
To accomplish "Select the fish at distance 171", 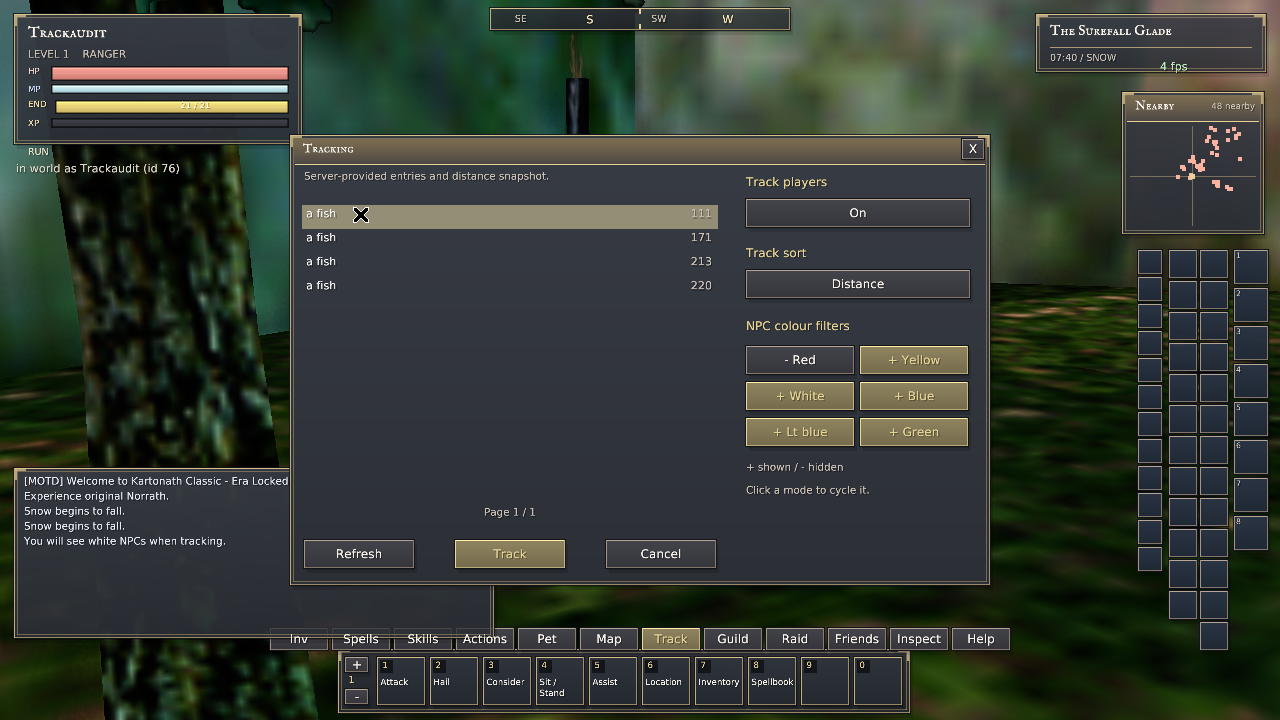I will point(510,237).
